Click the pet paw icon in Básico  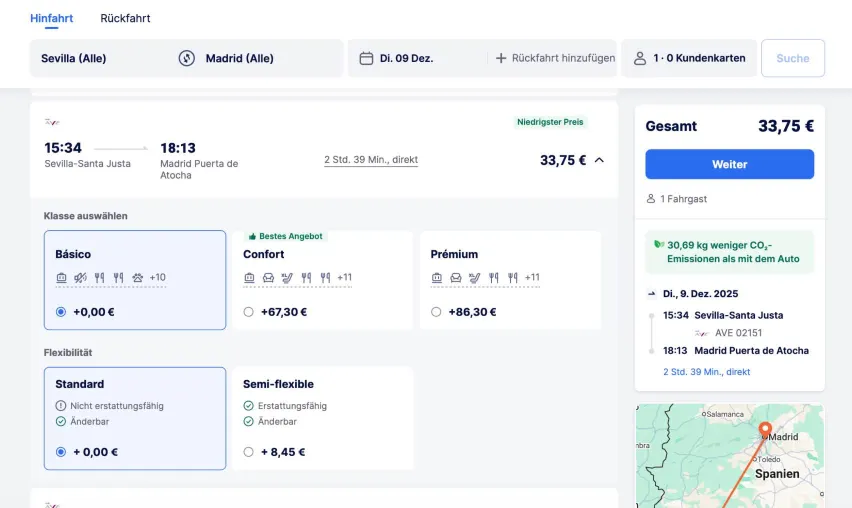pyautogui.click(x=137, y=277)
